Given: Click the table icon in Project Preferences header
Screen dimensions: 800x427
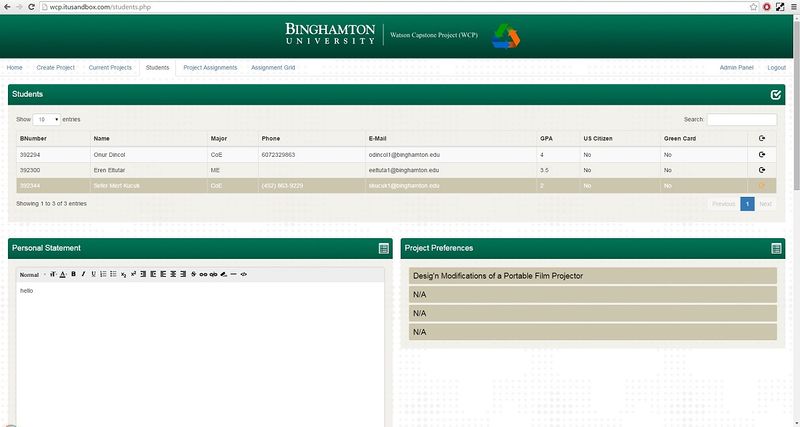Looking at the screenshot, I should pyautogui.click(x=776, y=248).
